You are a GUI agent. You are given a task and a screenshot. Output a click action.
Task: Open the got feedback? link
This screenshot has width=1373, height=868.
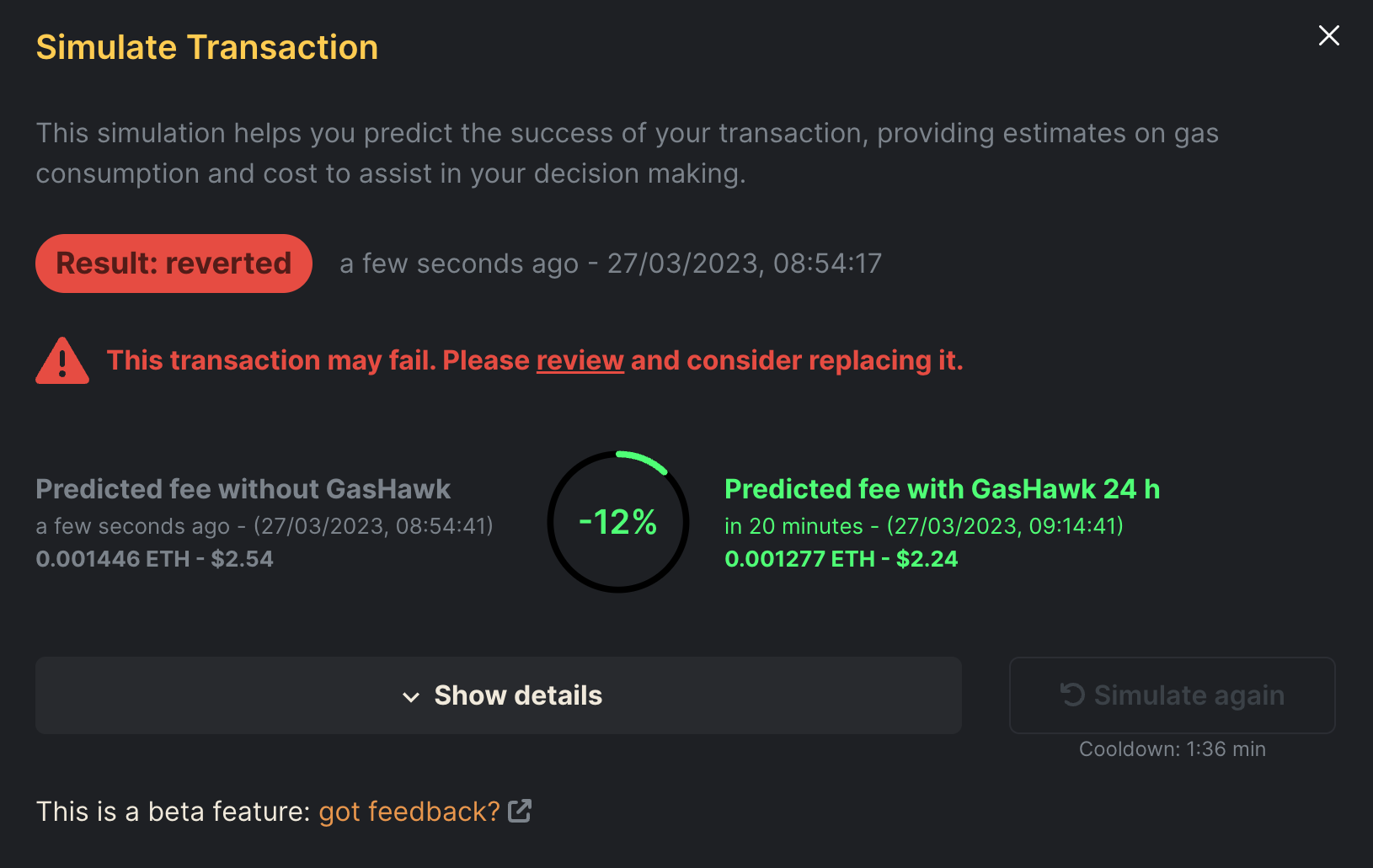tap(408, 811)
